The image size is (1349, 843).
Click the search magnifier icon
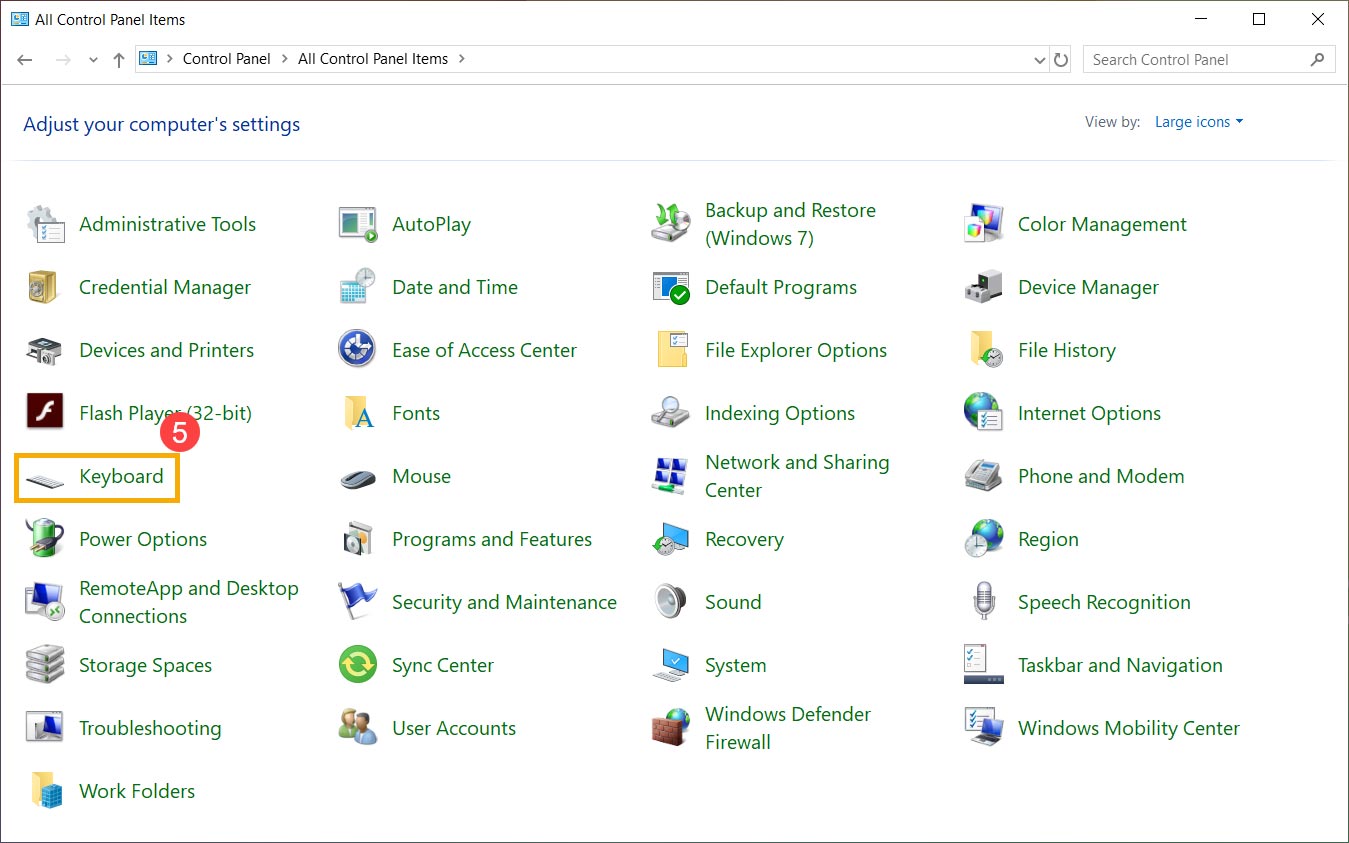1318,60
